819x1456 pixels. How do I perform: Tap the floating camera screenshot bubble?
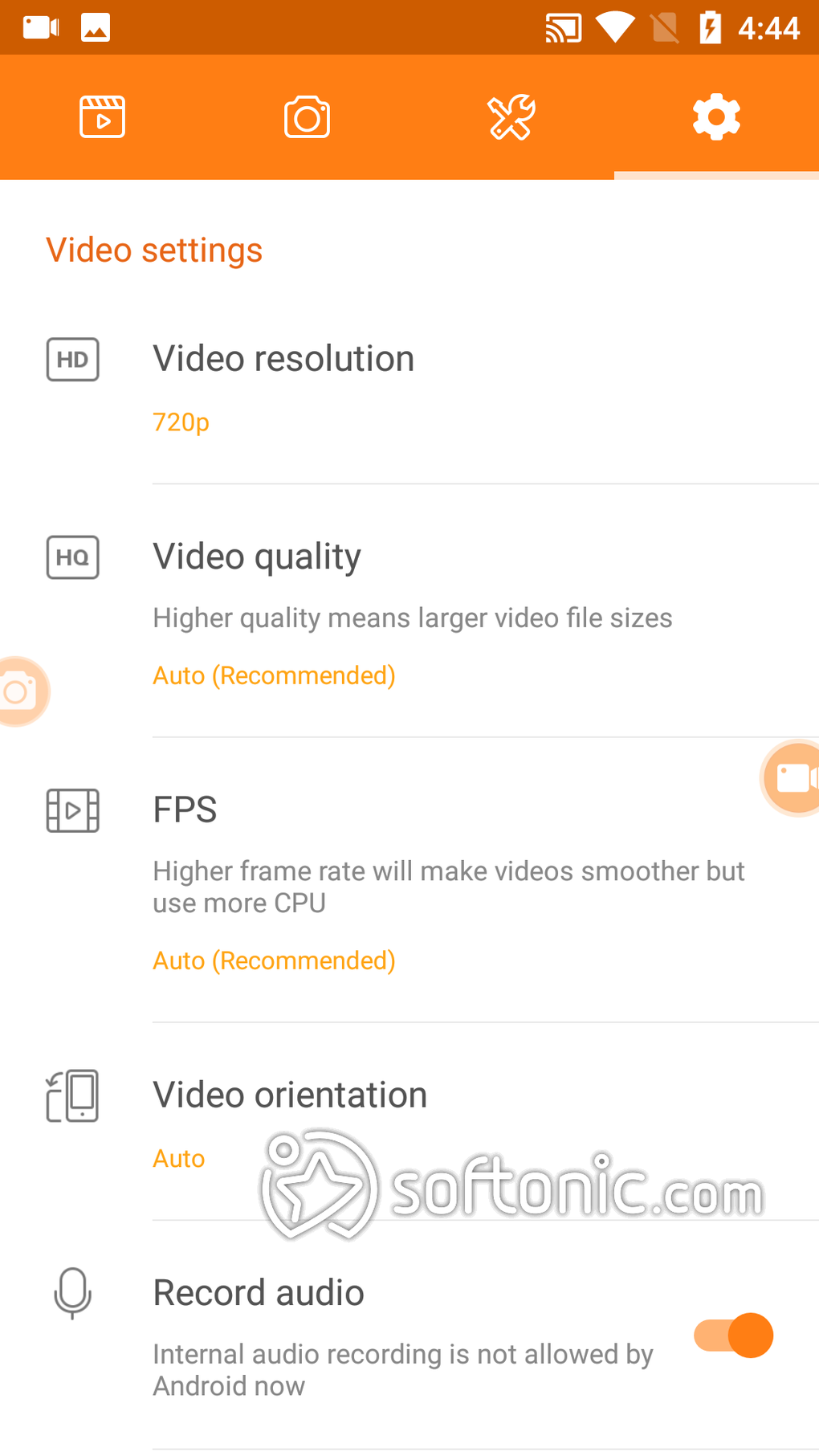[x=21, y=691]
